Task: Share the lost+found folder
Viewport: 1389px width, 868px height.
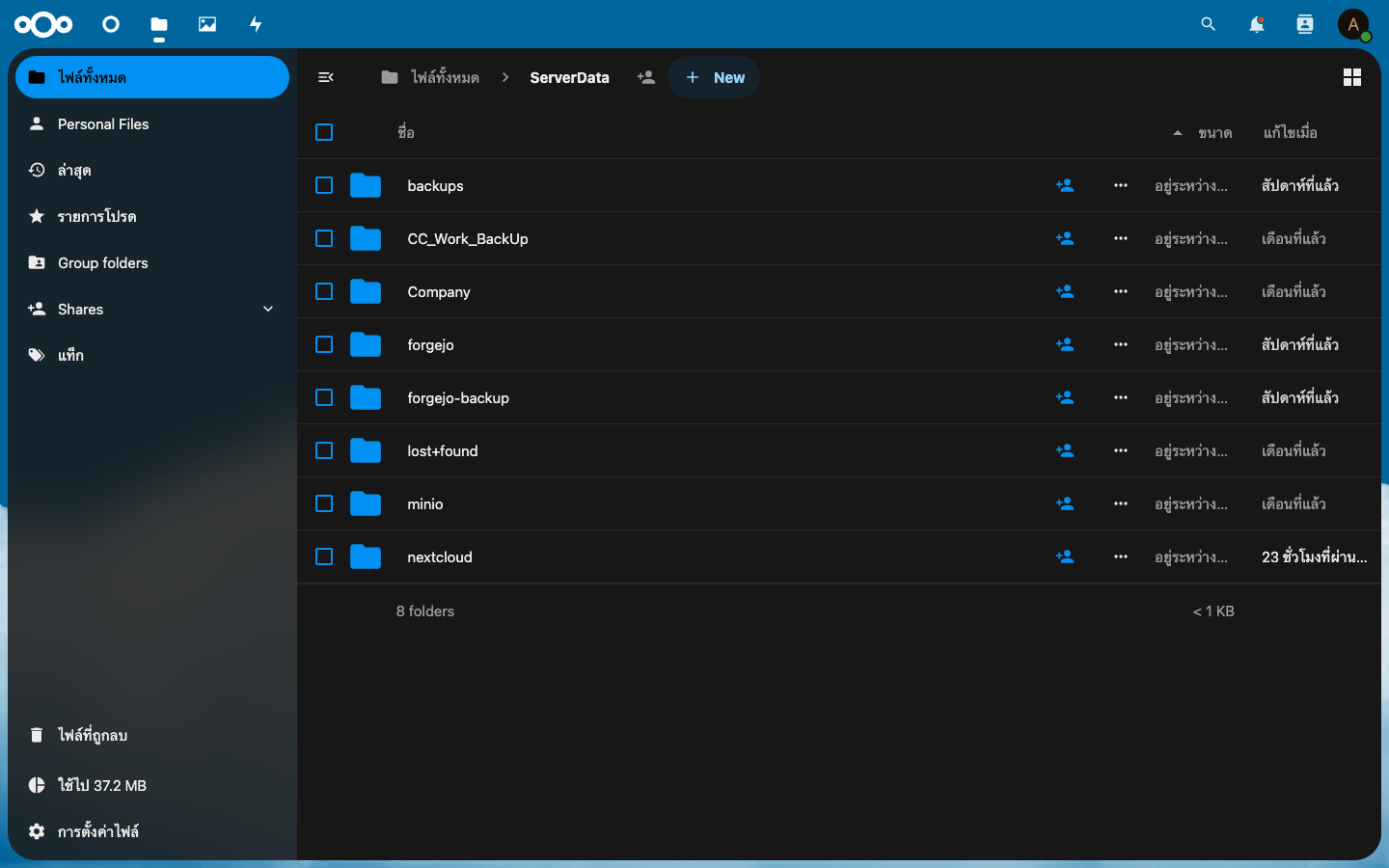Action: 1065,450
